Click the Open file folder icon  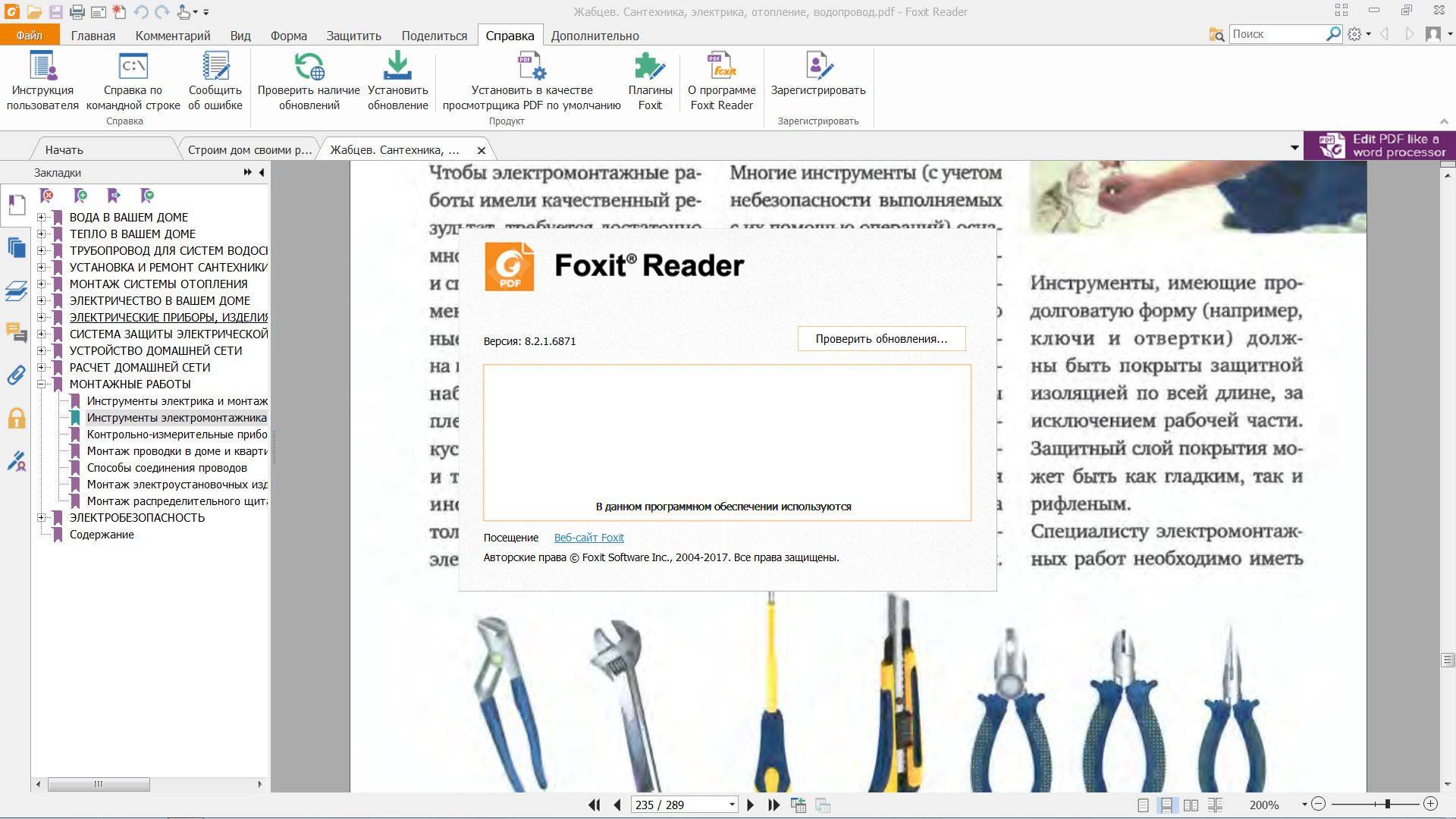pyautogui.click(x=33, y=11)
